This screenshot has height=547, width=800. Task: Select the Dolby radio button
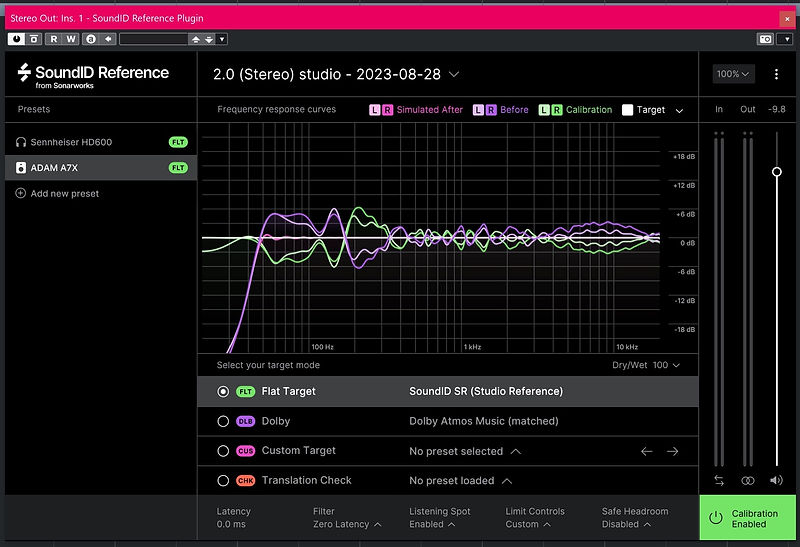(x=223, y=421)
